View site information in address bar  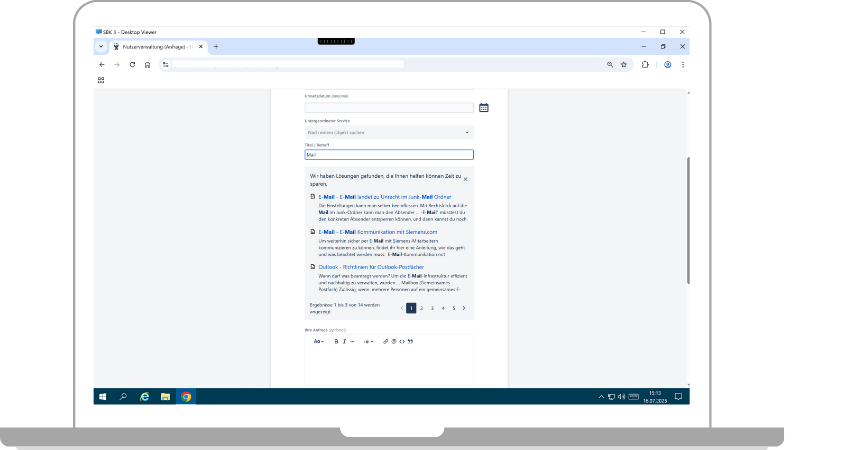coord(166,65)
